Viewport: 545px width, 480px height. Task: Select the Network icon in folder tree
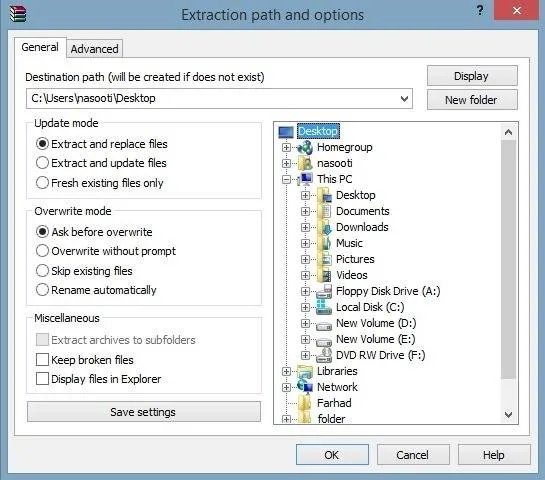click(306, 387)
